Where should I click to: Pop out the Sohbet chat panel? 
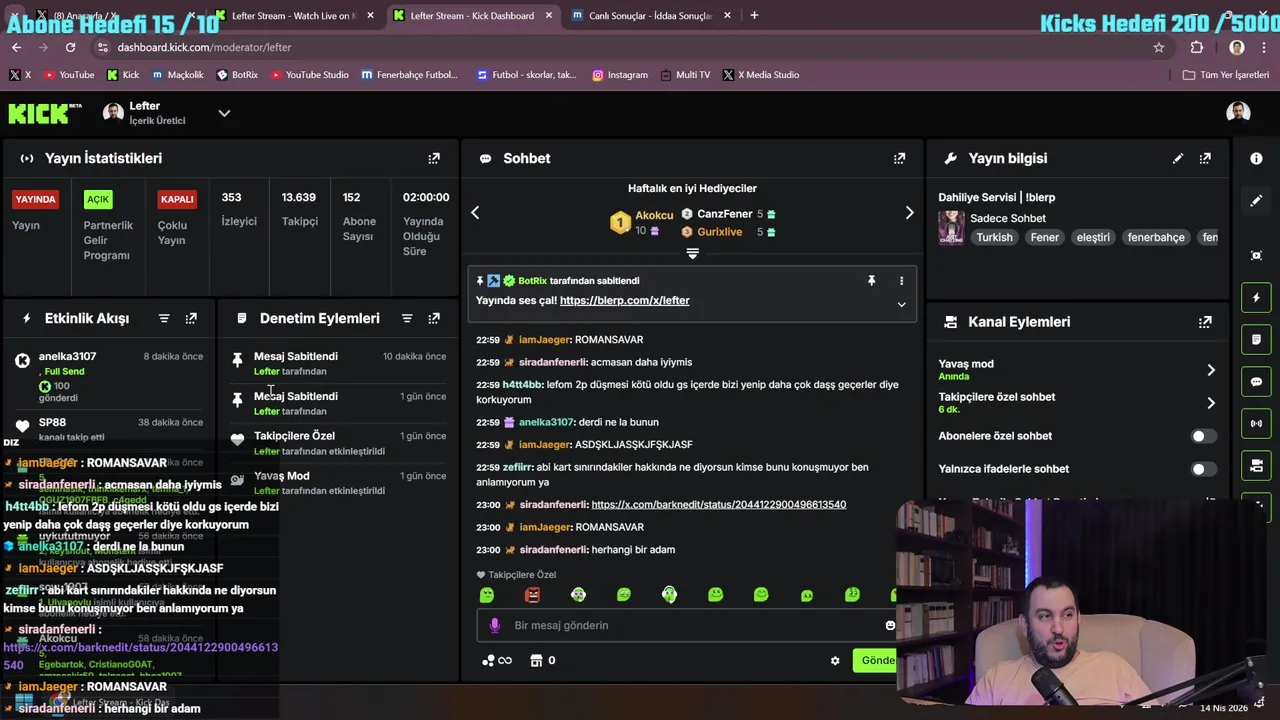click(899, 158)
